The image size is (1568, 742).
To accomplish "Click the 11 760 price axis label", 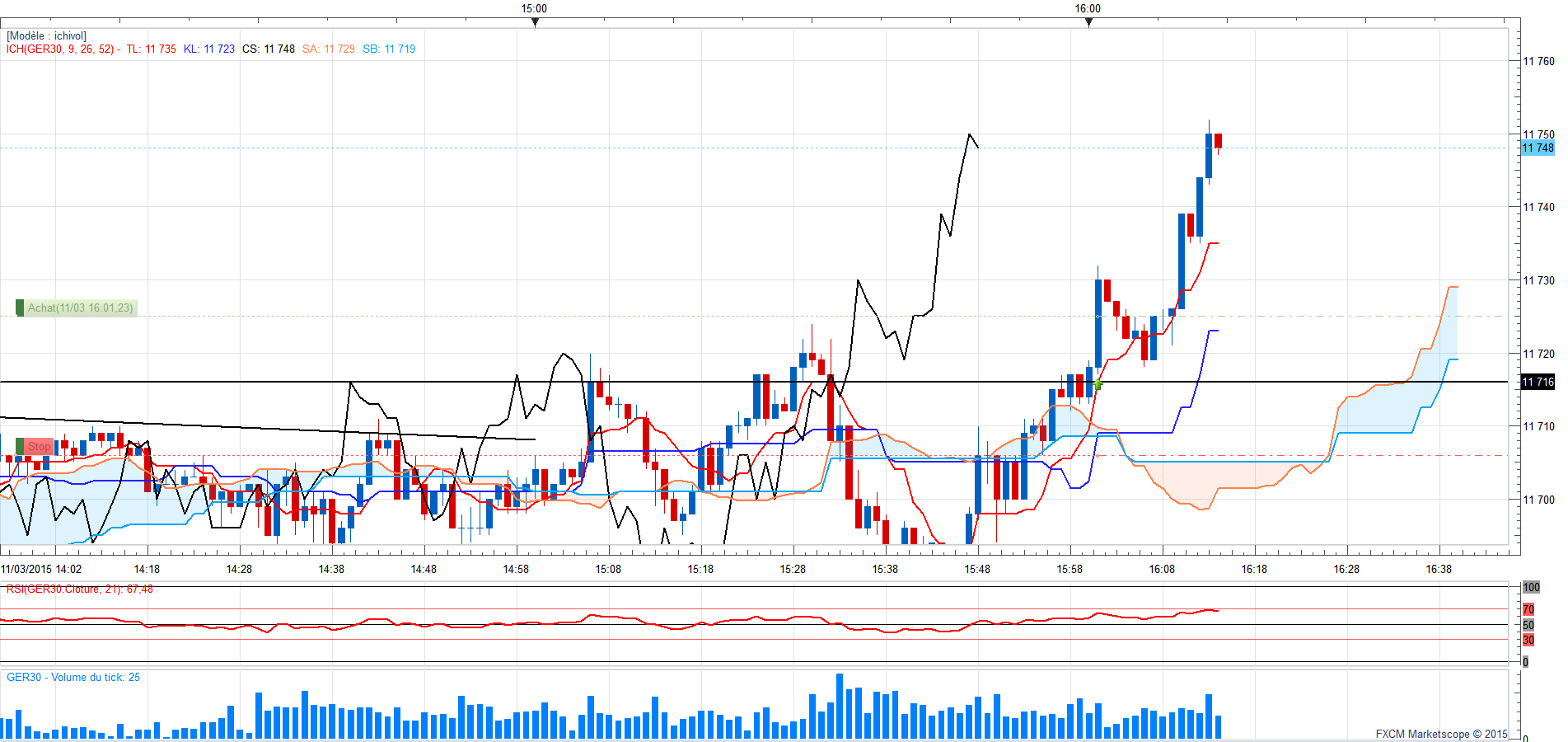I will click(x=1538, y=61).
